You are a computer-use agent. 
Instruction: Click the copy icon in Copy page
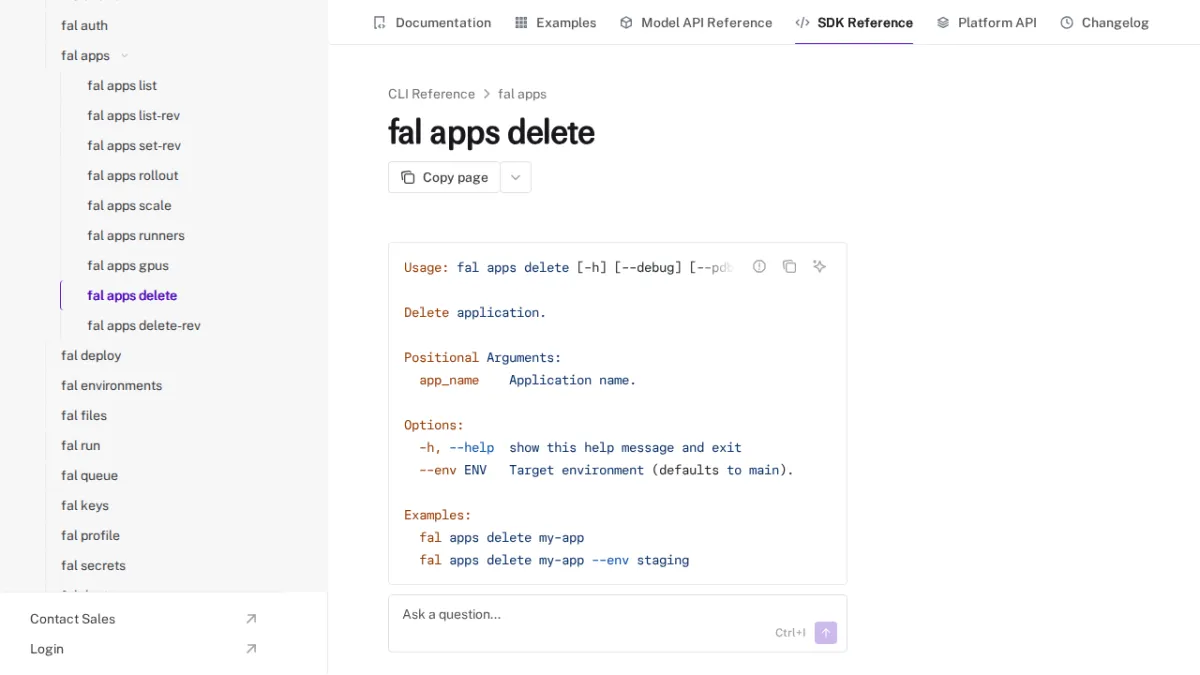coord(408,177)
